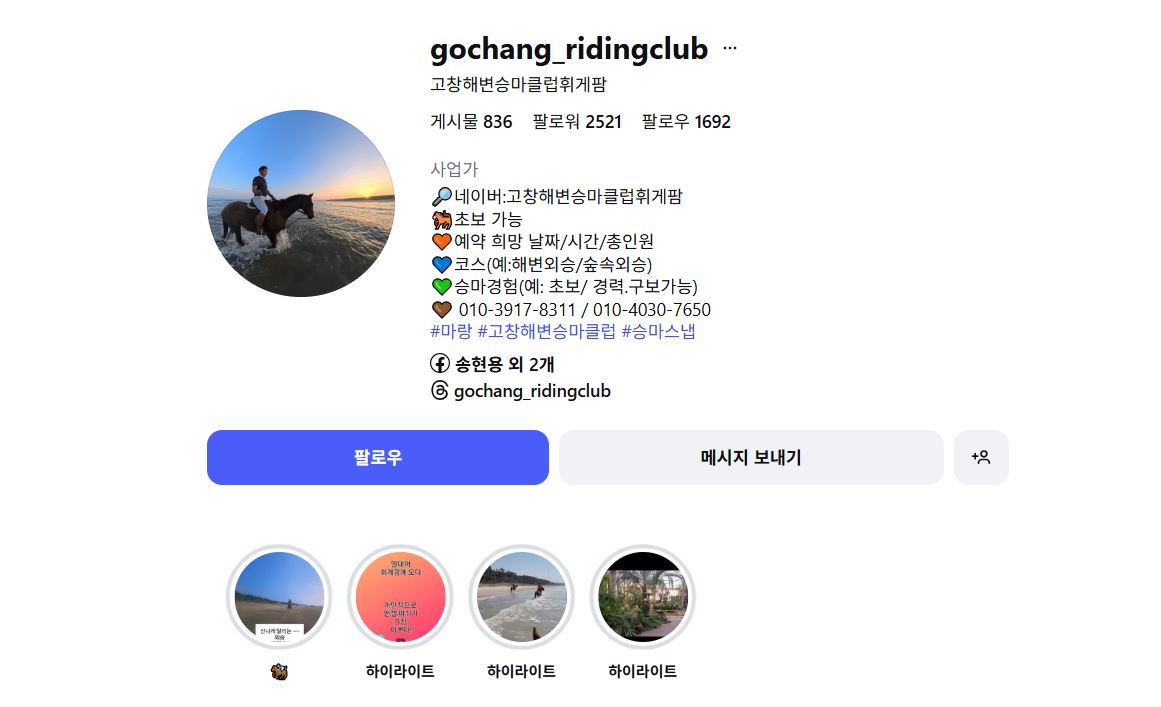Click the Facebook icon next to 송현용 외 2개
The width and height of the screenshot is (1161, 707).
[x=440, y=363]
